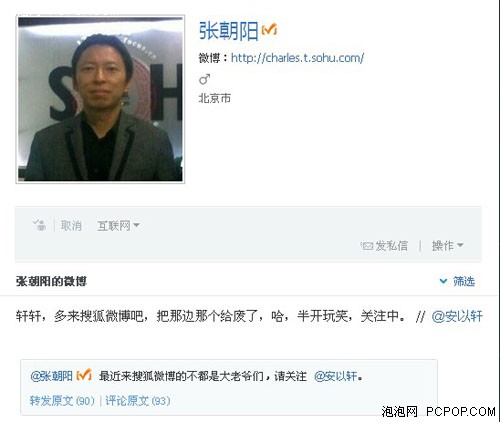Click 转发原文 (90) repost link
500x422 pixels.
62,400
